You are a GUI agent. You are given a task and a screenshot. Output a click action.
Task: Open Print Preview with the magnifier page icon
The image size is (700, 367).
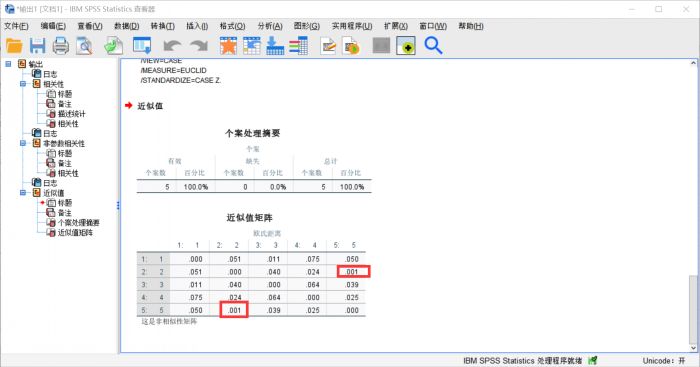click(84, 46)
